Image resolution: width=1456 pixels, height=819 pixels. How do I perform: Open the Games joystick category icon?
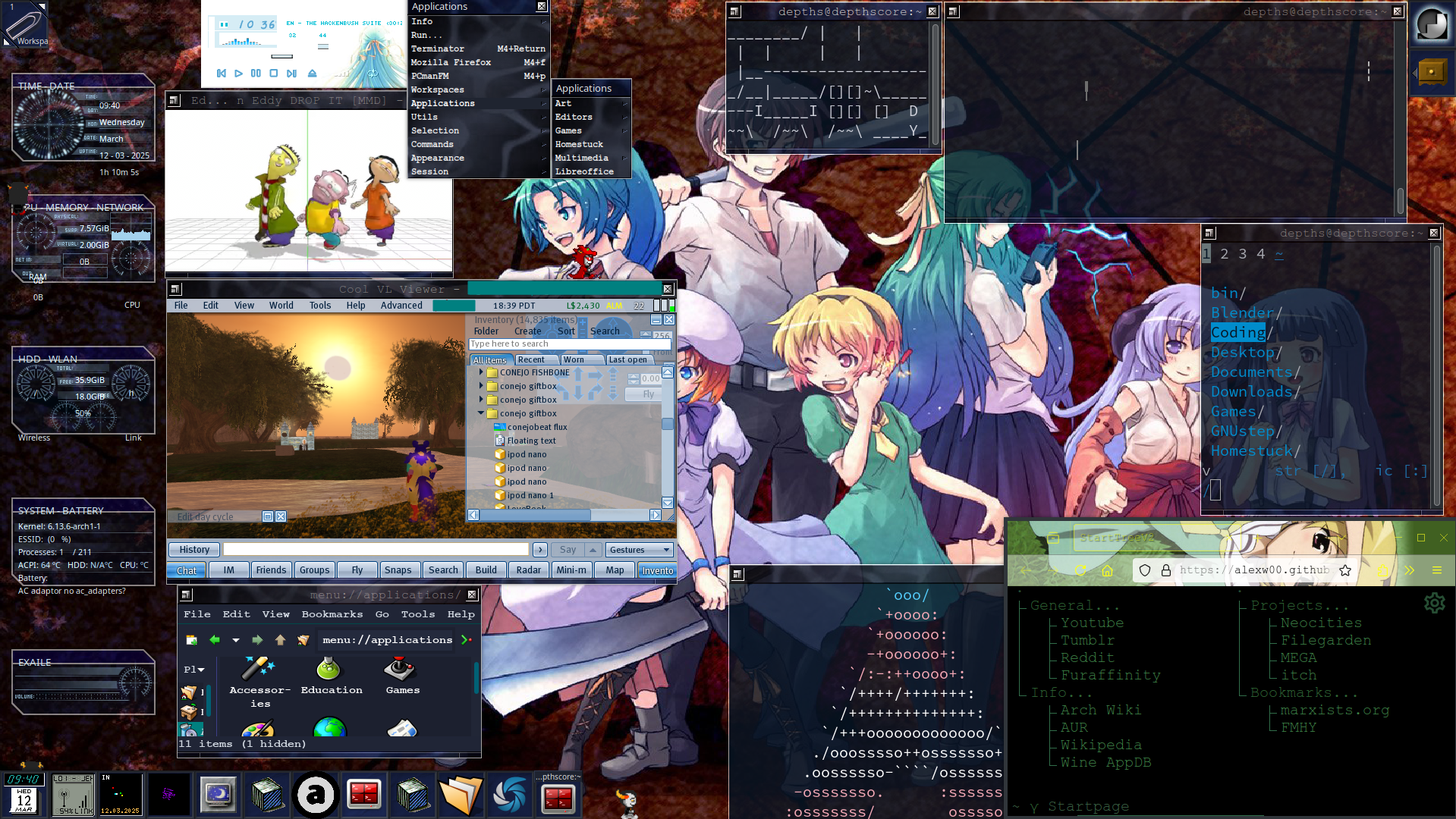[x=400, y=669]
